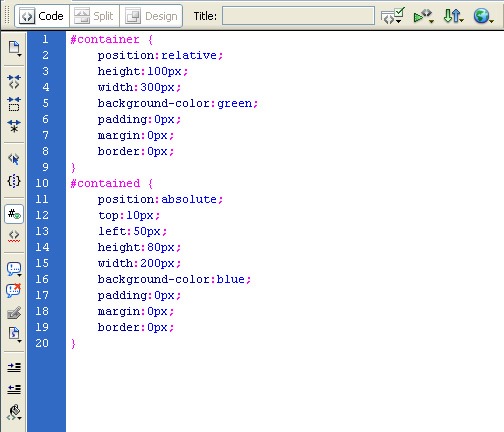504x432 pixels.
Task: Click the Collapse Full Tag icon
Action: (x=14, y=82)
